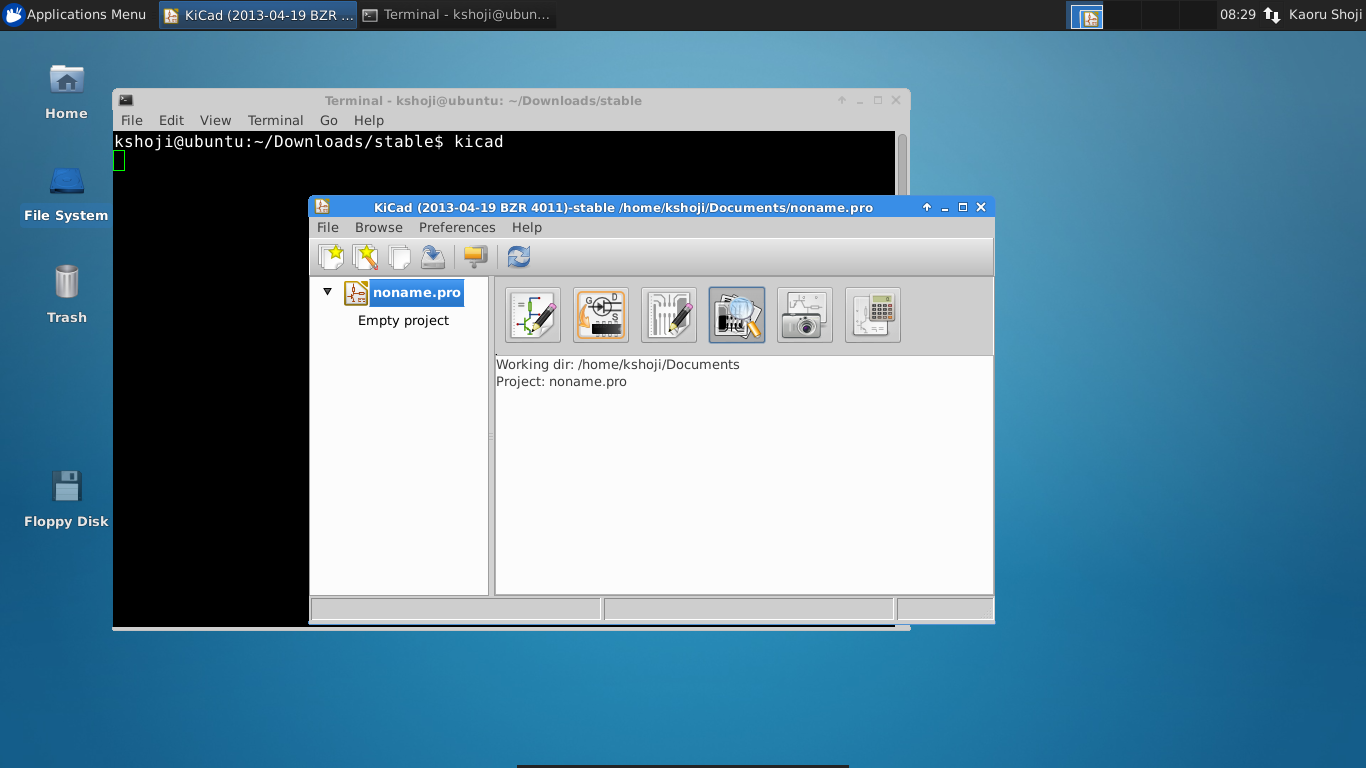Open the KiCad Help menu

click(x=527, y=227)
